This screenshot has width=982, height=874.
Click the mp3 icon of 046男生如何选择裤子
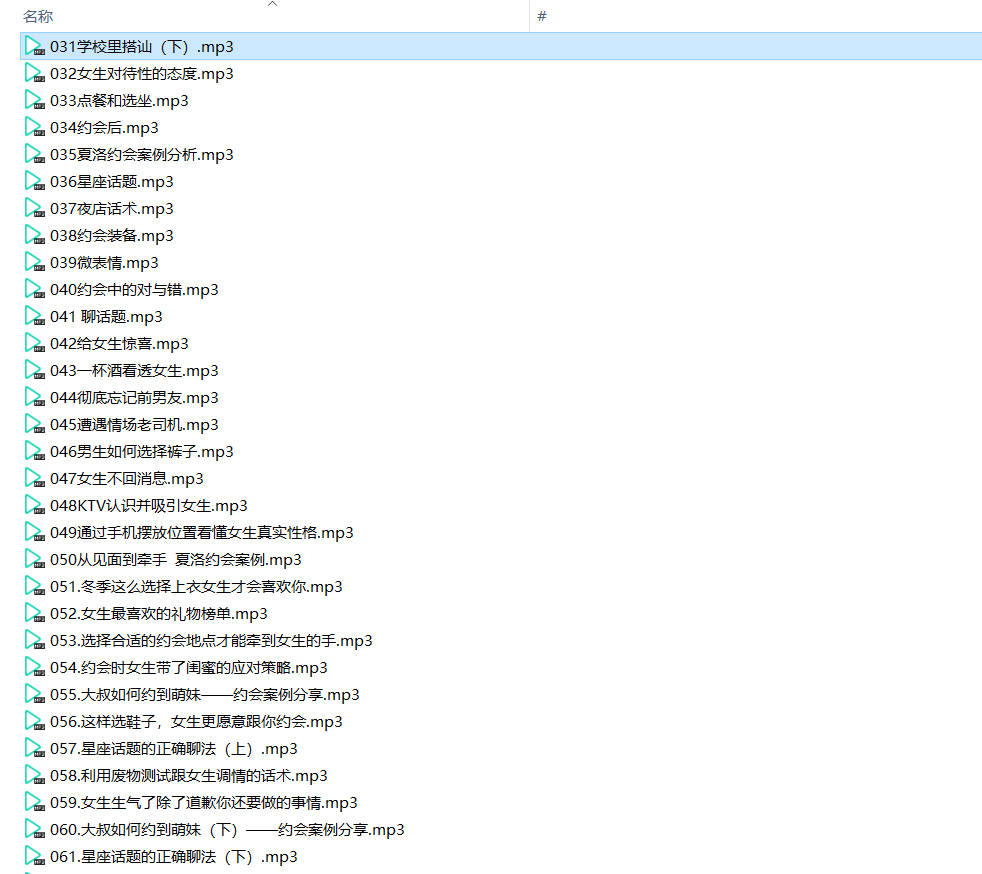[34, 450]
